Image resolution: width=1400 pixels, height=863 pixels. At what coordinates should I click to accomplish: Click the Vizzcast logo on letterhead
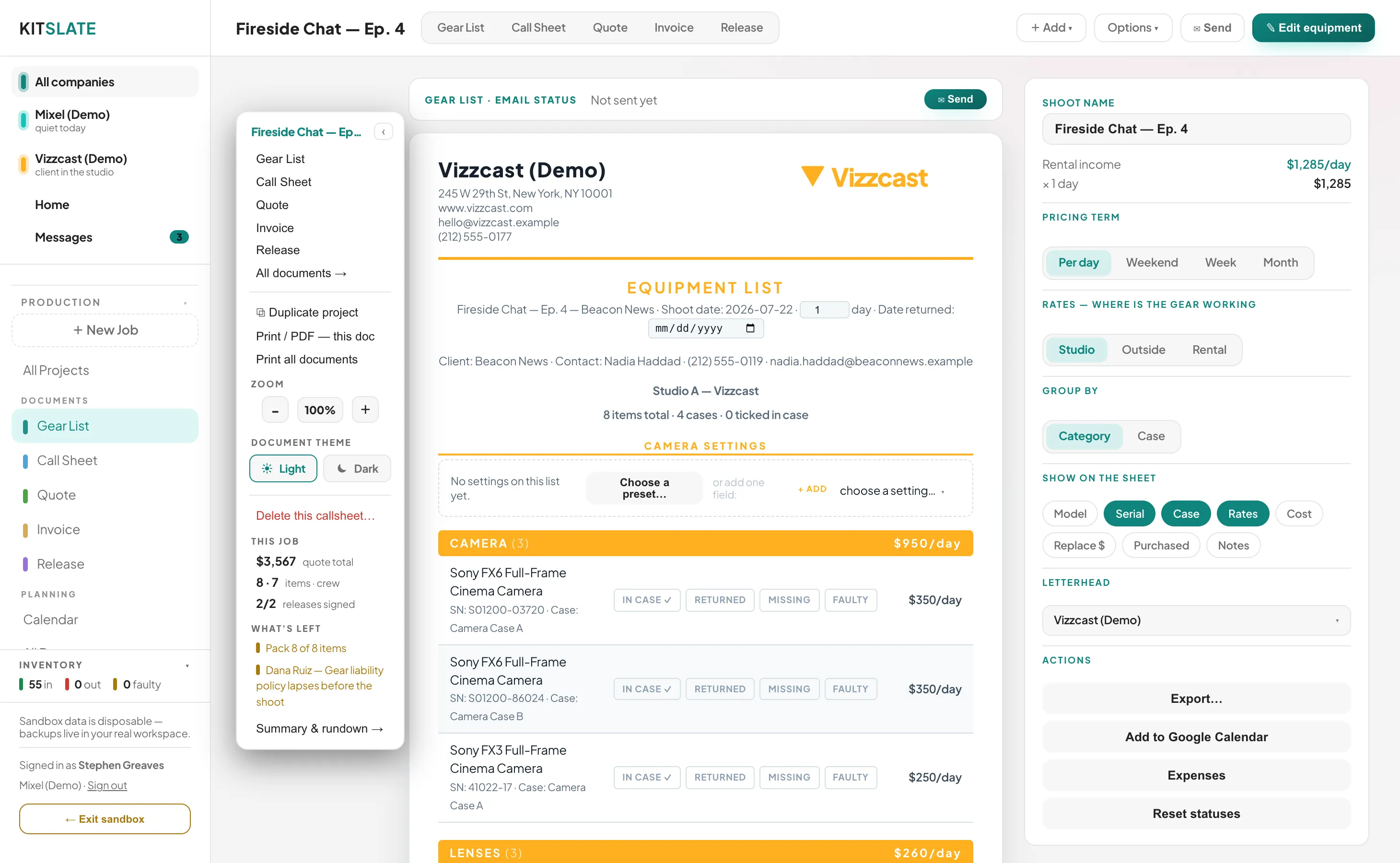864,177
